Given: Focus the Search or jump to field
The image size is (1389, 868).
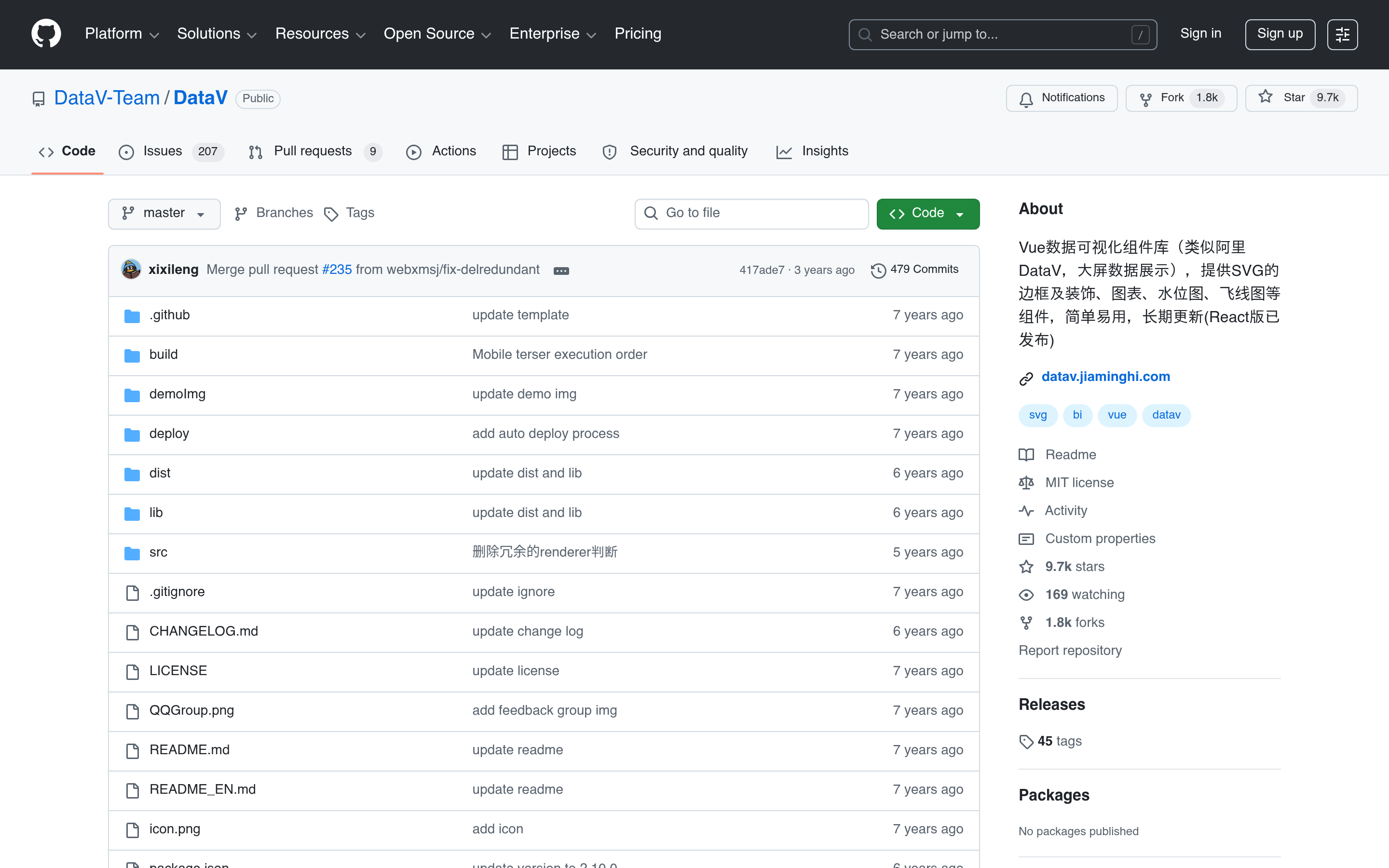Looking at the screenshot, I should 1002,34.
